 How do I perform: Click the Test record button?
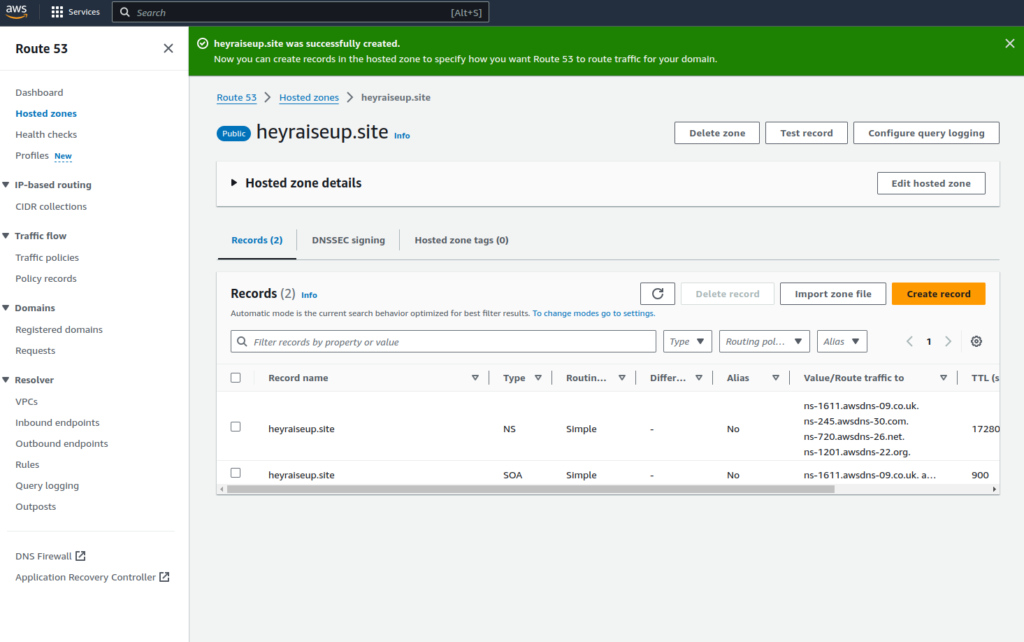tap(807, 133)
